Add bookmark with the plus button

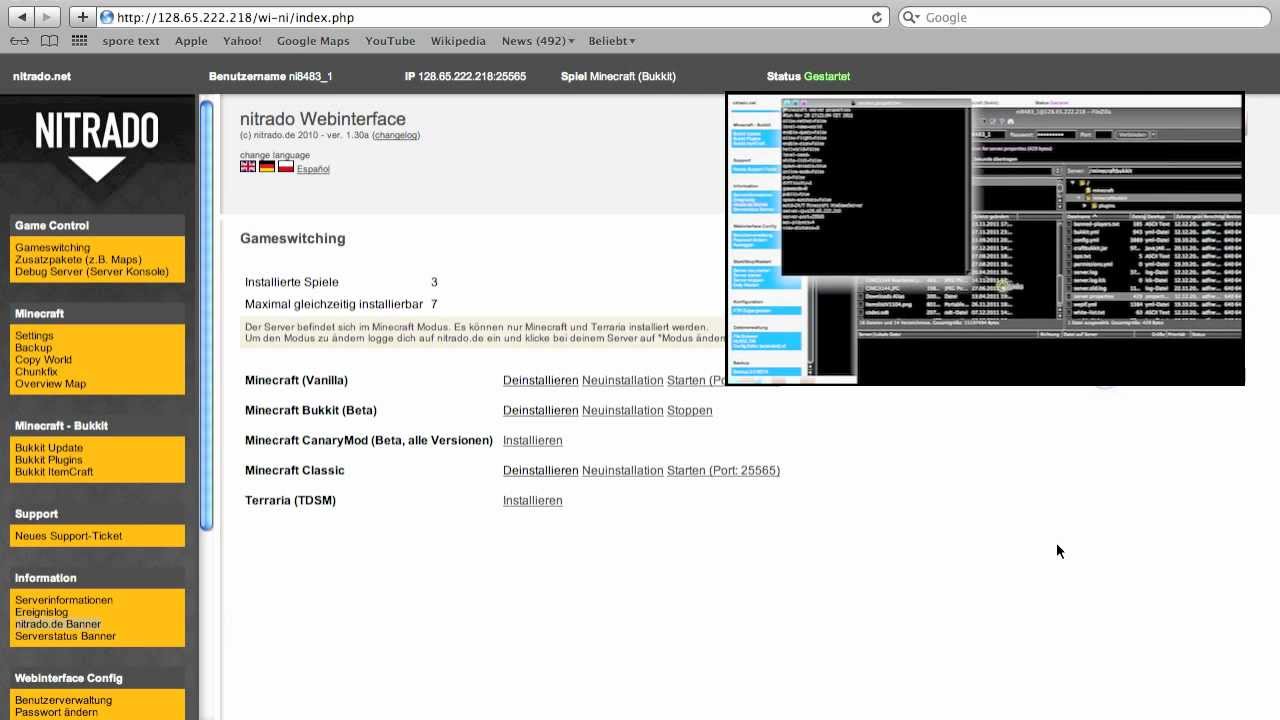[82, 17]
